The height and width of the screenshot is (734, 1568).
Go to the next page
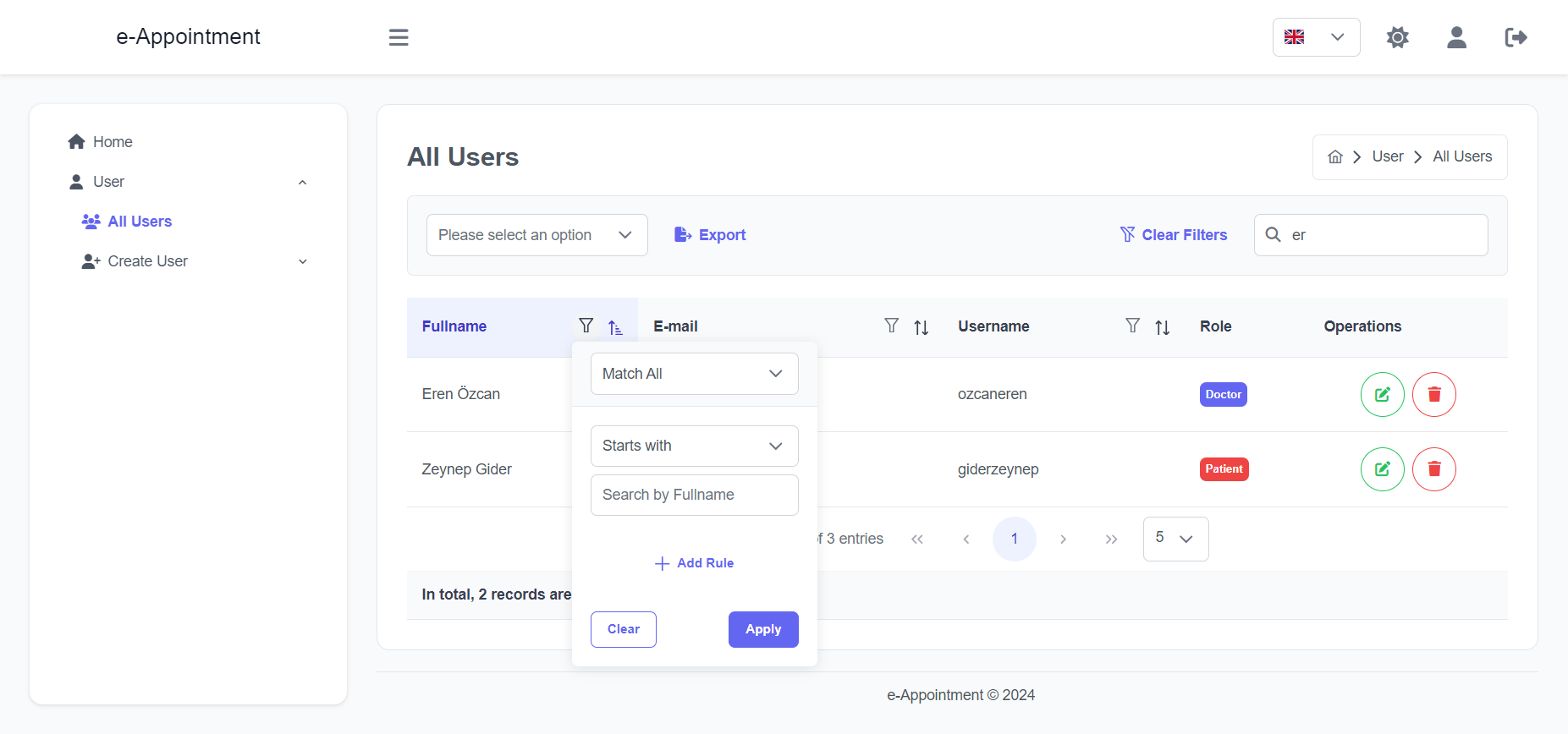[1063, 539]
